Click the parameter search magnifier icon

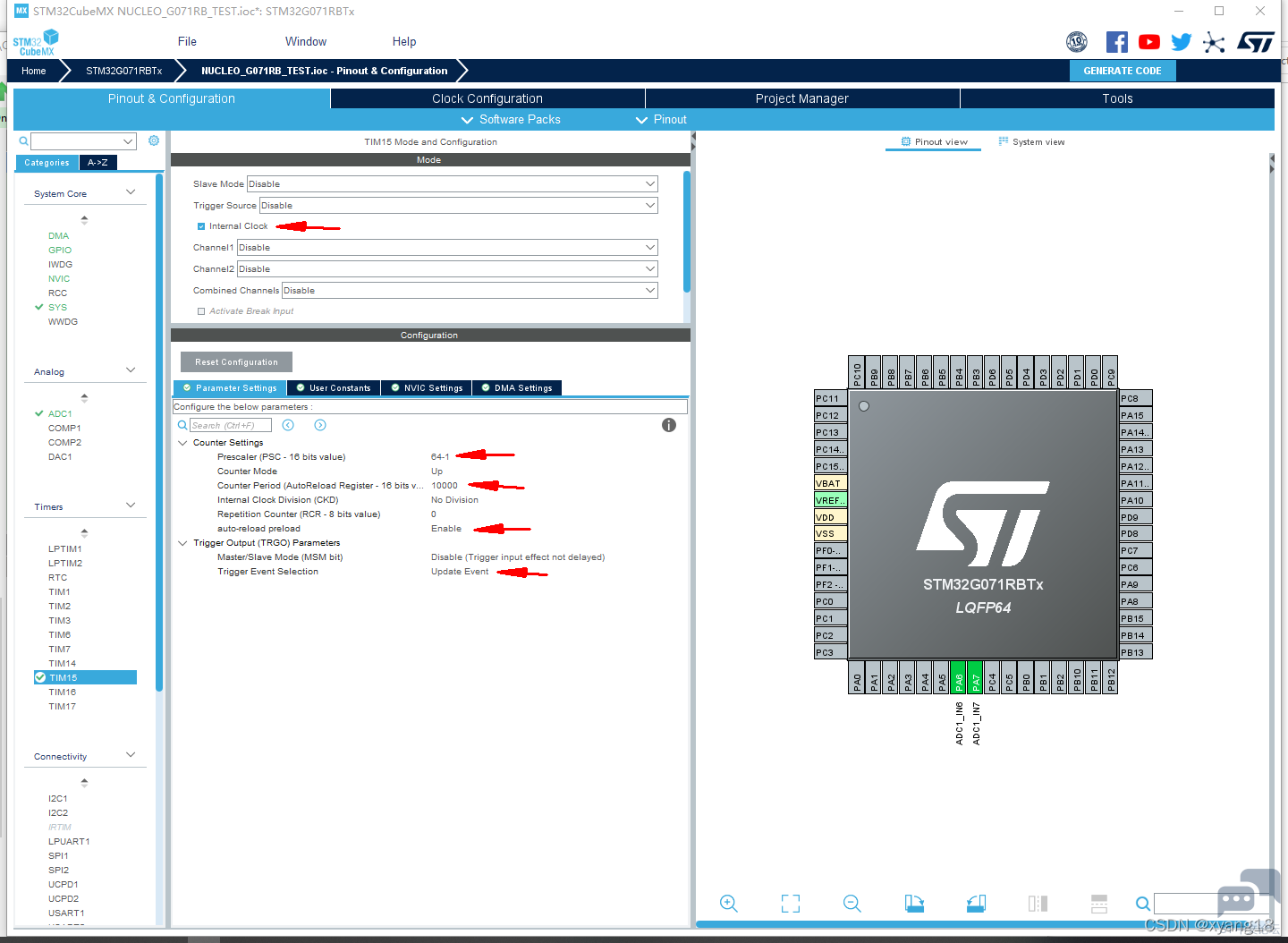[182, 425]
